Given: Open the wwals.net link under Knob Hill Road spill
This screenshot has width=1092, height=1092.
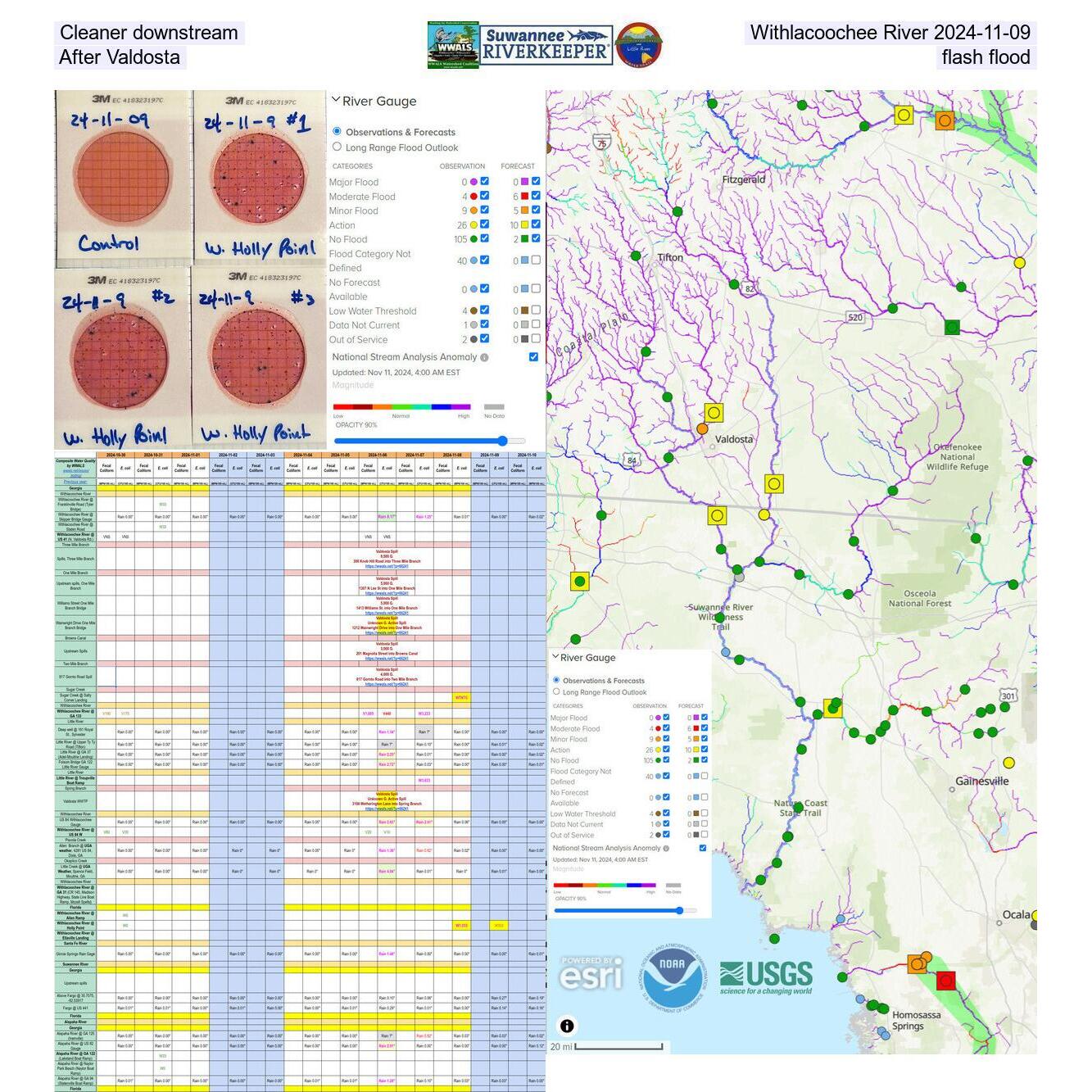Looking at the screenshot, I should click(x=387, y=566).
